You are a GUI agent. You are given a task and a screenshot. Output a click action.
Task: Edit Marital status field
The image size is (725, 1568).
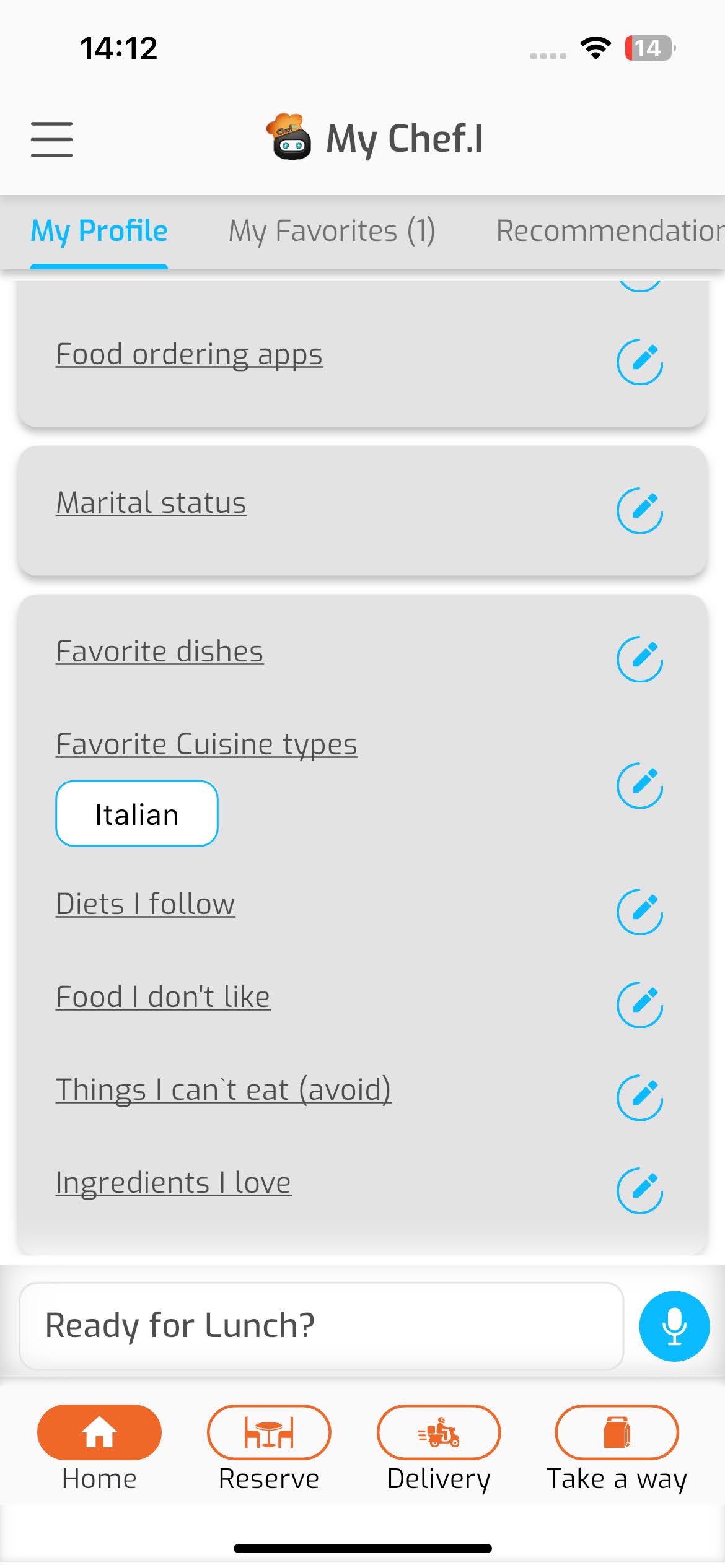tap(639, 510)
